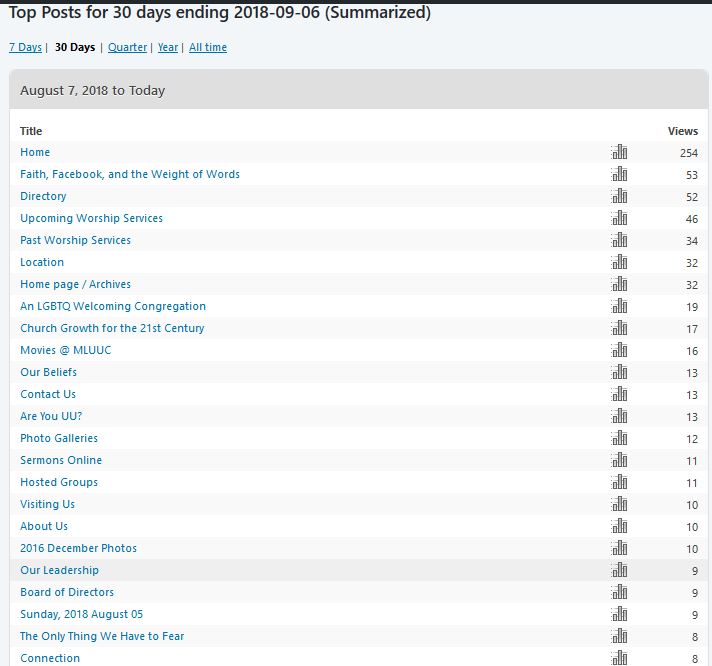
Task: View stats chart for Photo Galleries
Action: tap(619, 438)
